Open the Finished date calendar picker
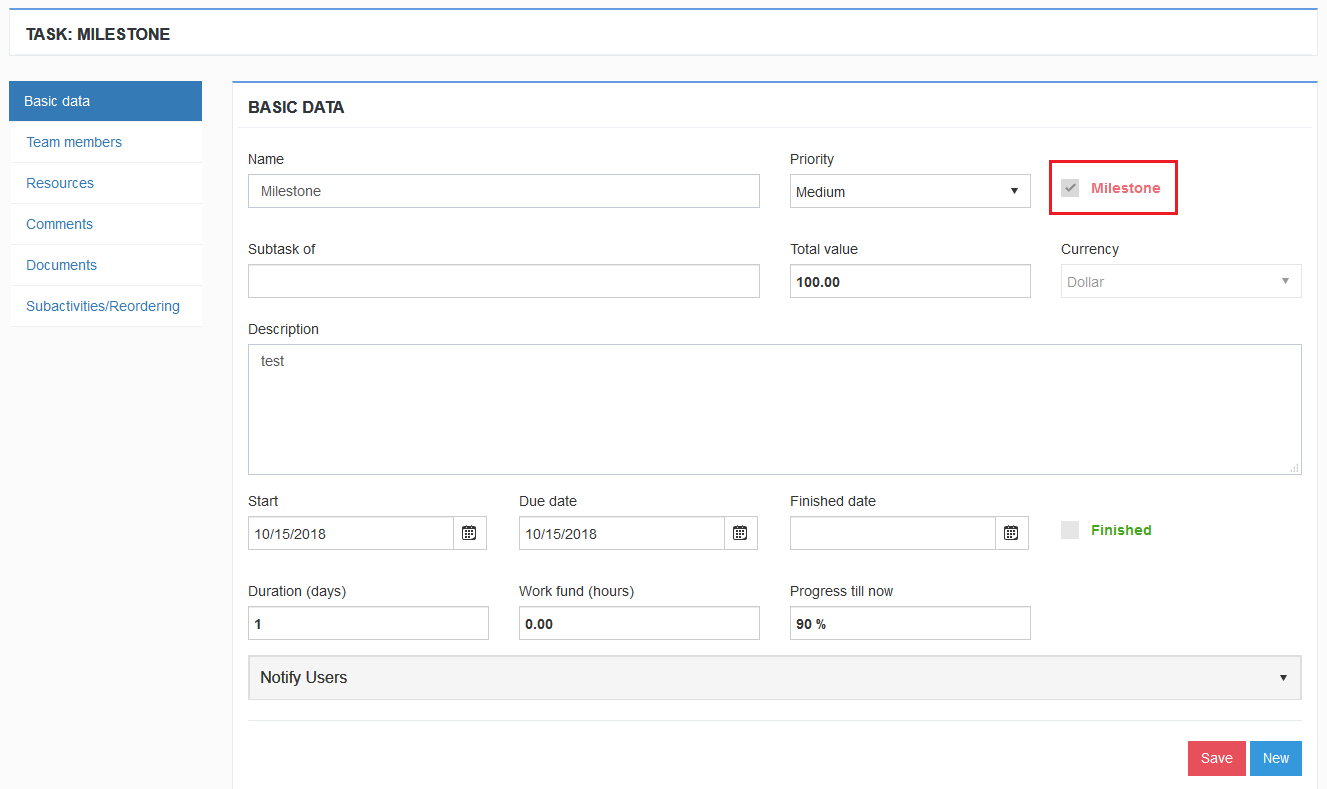 coord(1012,533)
